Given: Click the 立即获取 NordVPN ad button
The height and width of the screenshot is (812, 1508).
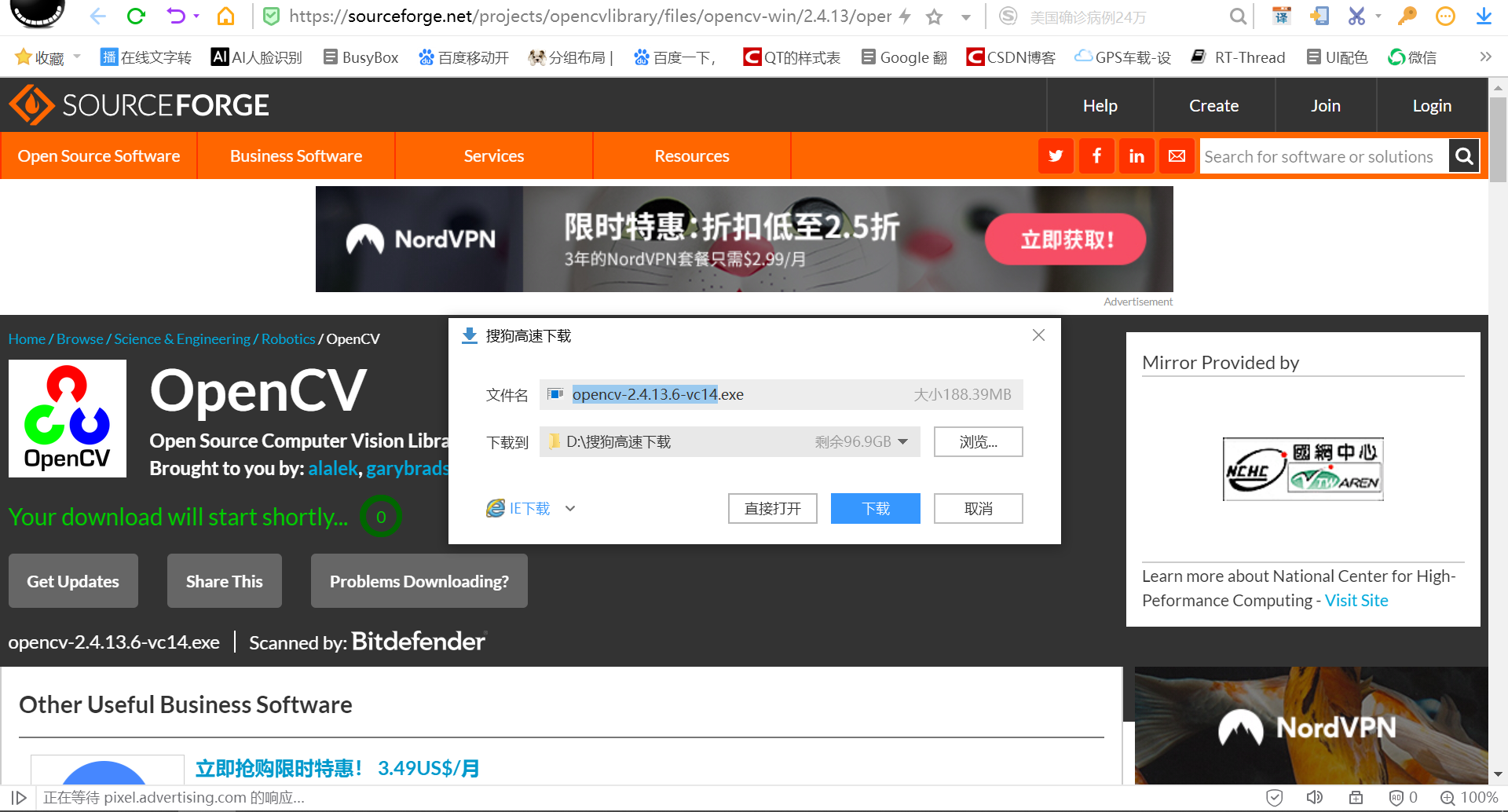Looking at the screenshot, I should (1066, 240).
